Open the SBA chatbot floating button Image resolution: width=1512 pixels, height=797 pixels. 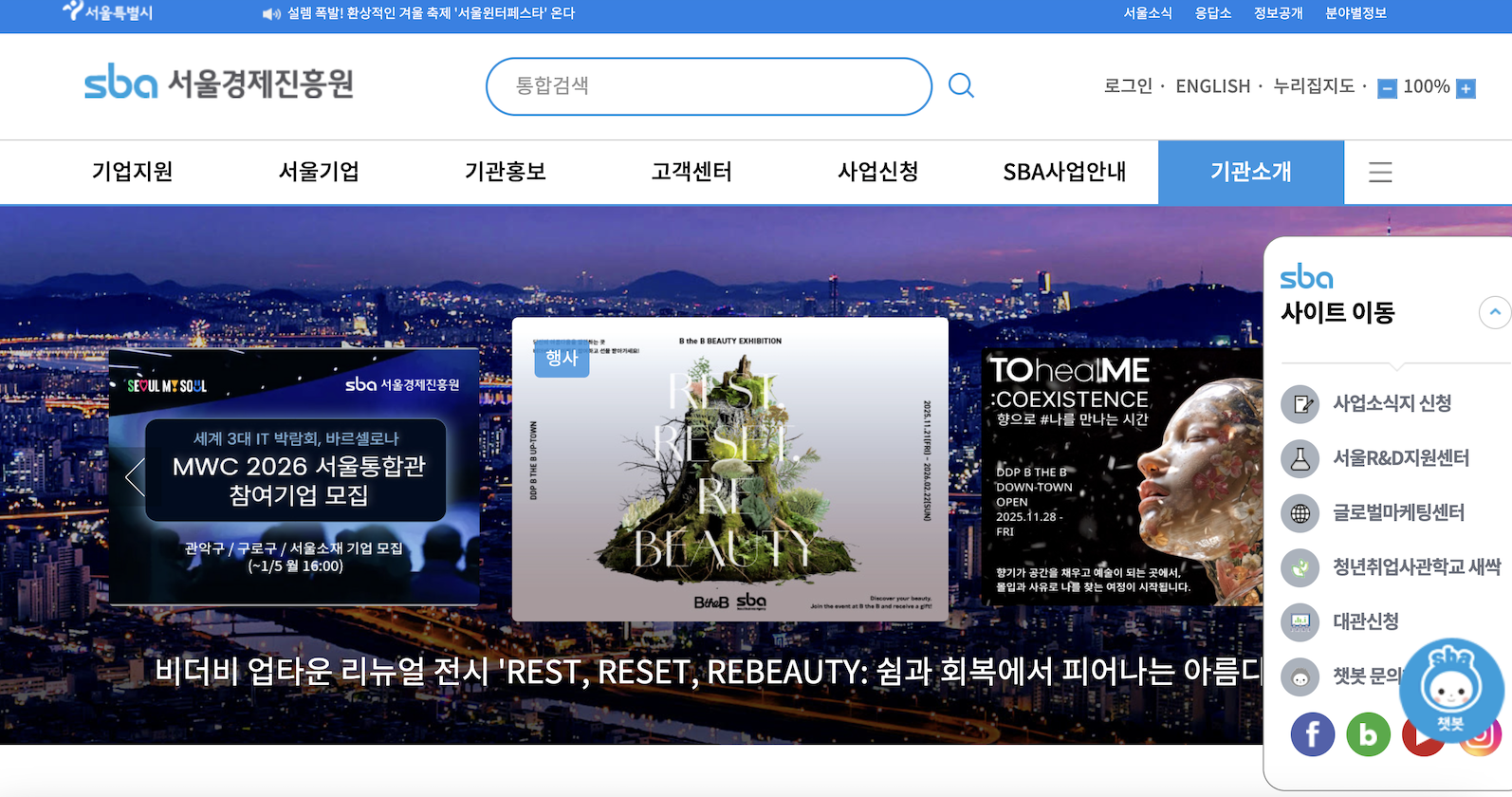1451,691
